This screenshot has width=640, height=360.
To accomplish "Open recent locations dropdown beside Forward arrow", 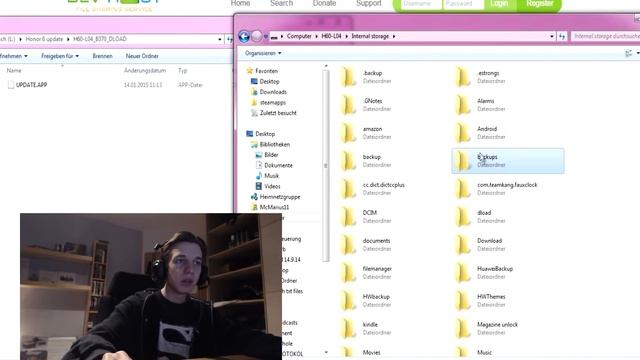I will coord(266,36).
